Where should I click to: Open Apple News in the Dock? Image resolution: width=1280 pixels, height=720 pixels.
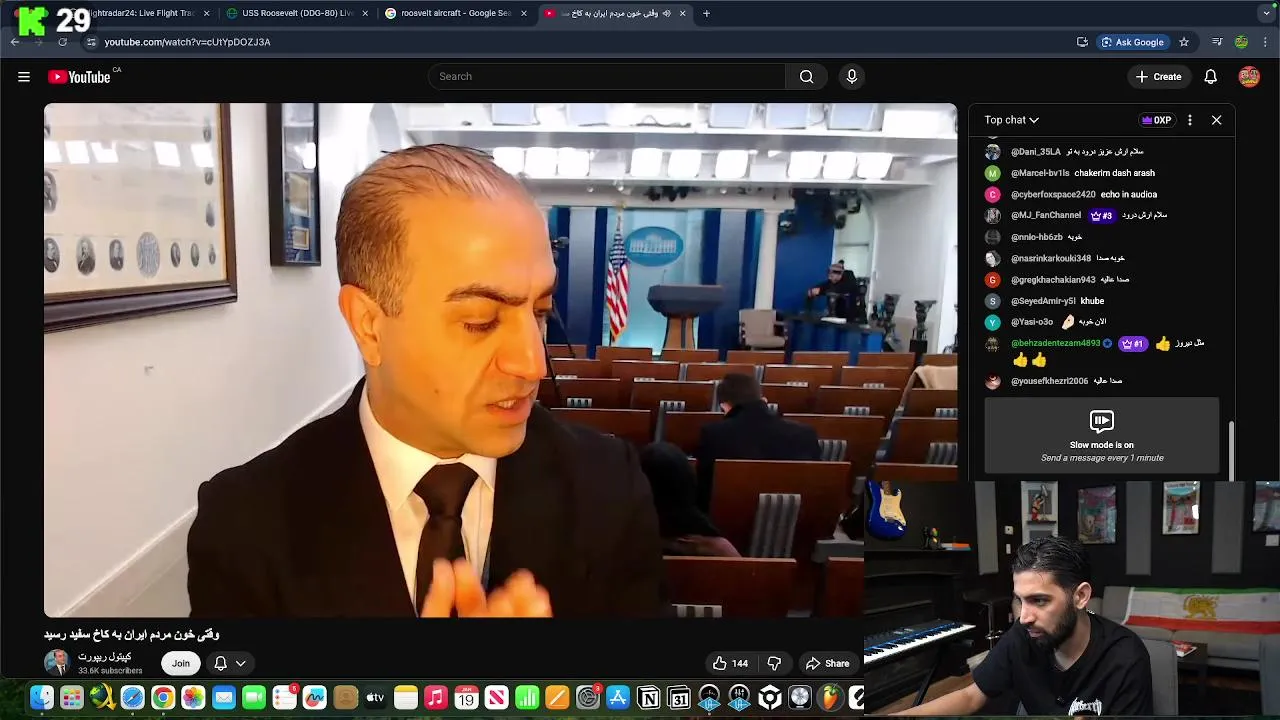[497, 698]
